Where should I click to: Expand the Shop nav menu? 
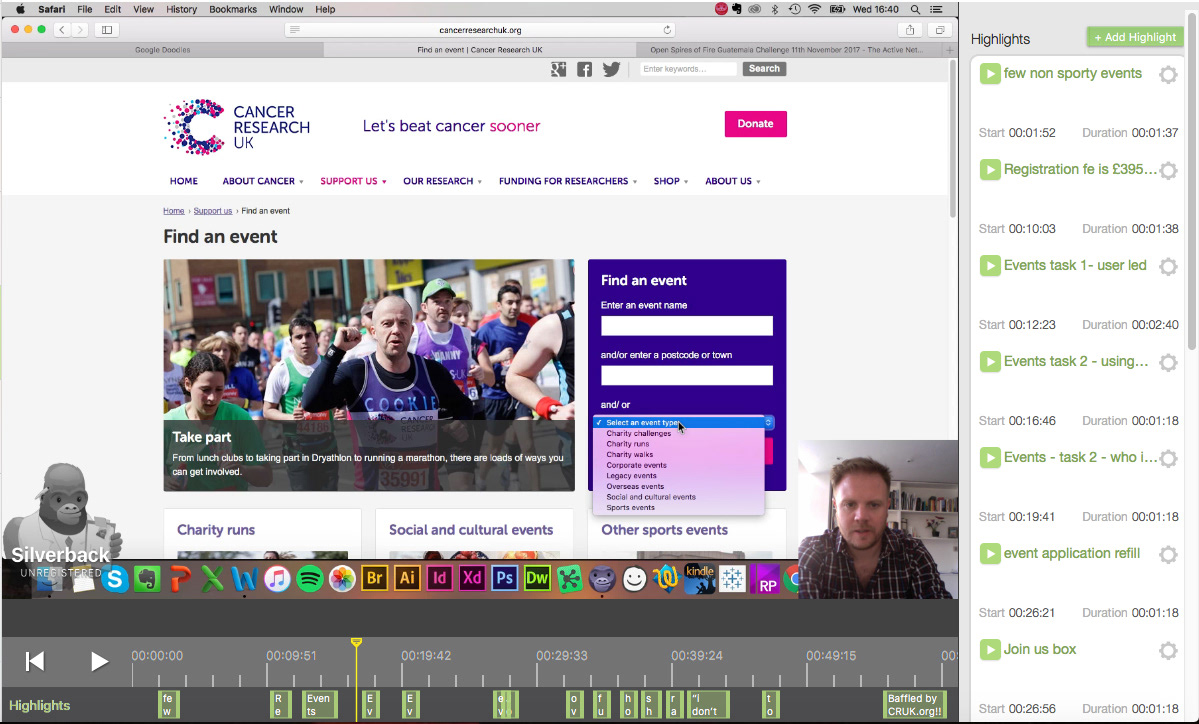tap(671, 181)
